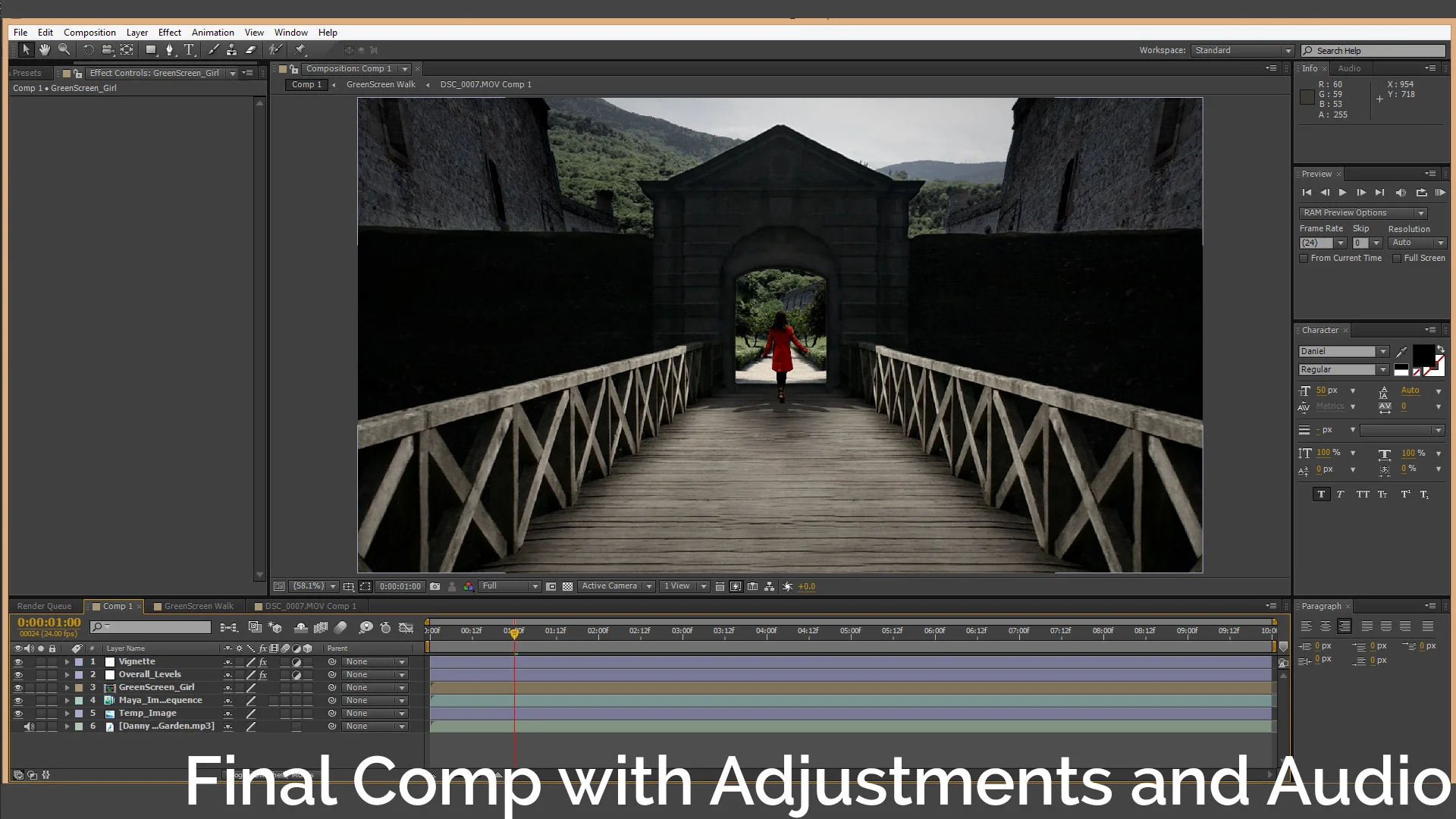The image size is (1456, 819).
Task: Open Parent dropdown for Vignette layer
Action: click(375, 662)
